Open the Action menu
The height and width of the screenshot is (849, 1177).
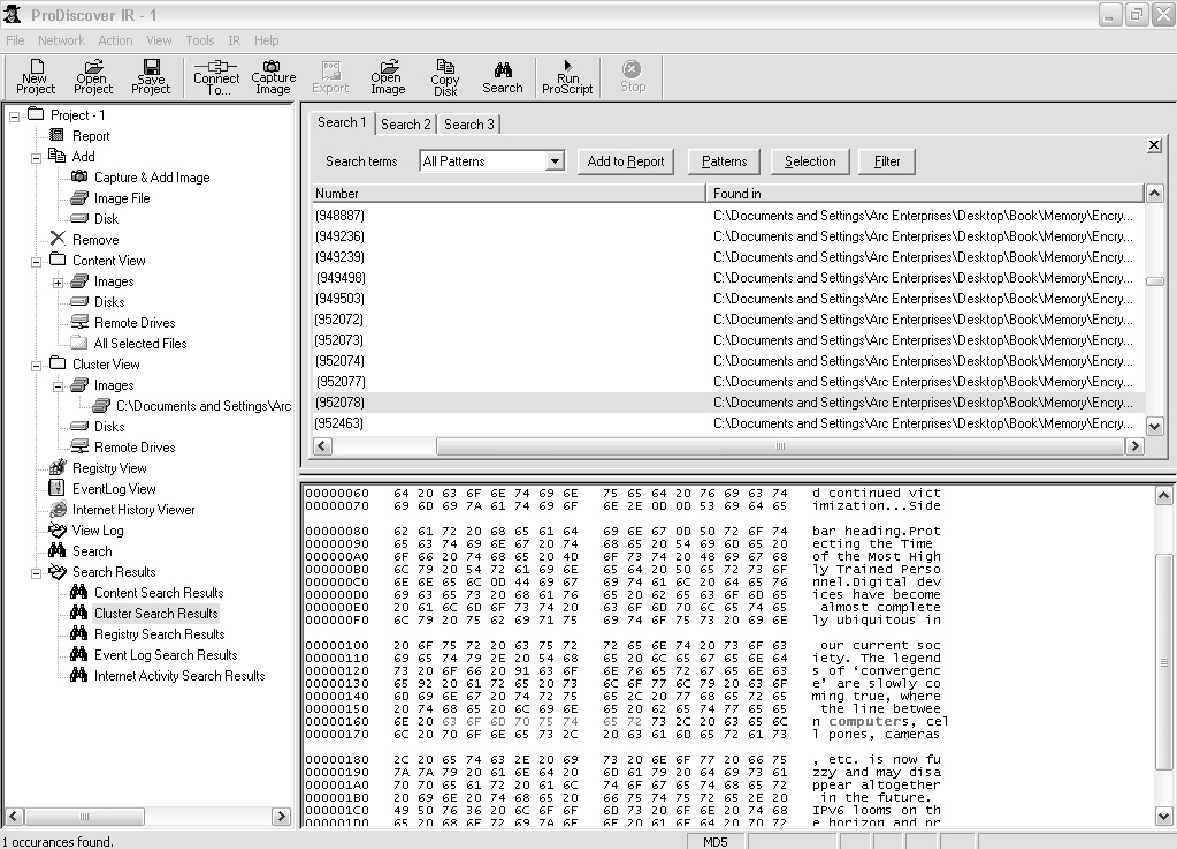(x=115, y=41)
